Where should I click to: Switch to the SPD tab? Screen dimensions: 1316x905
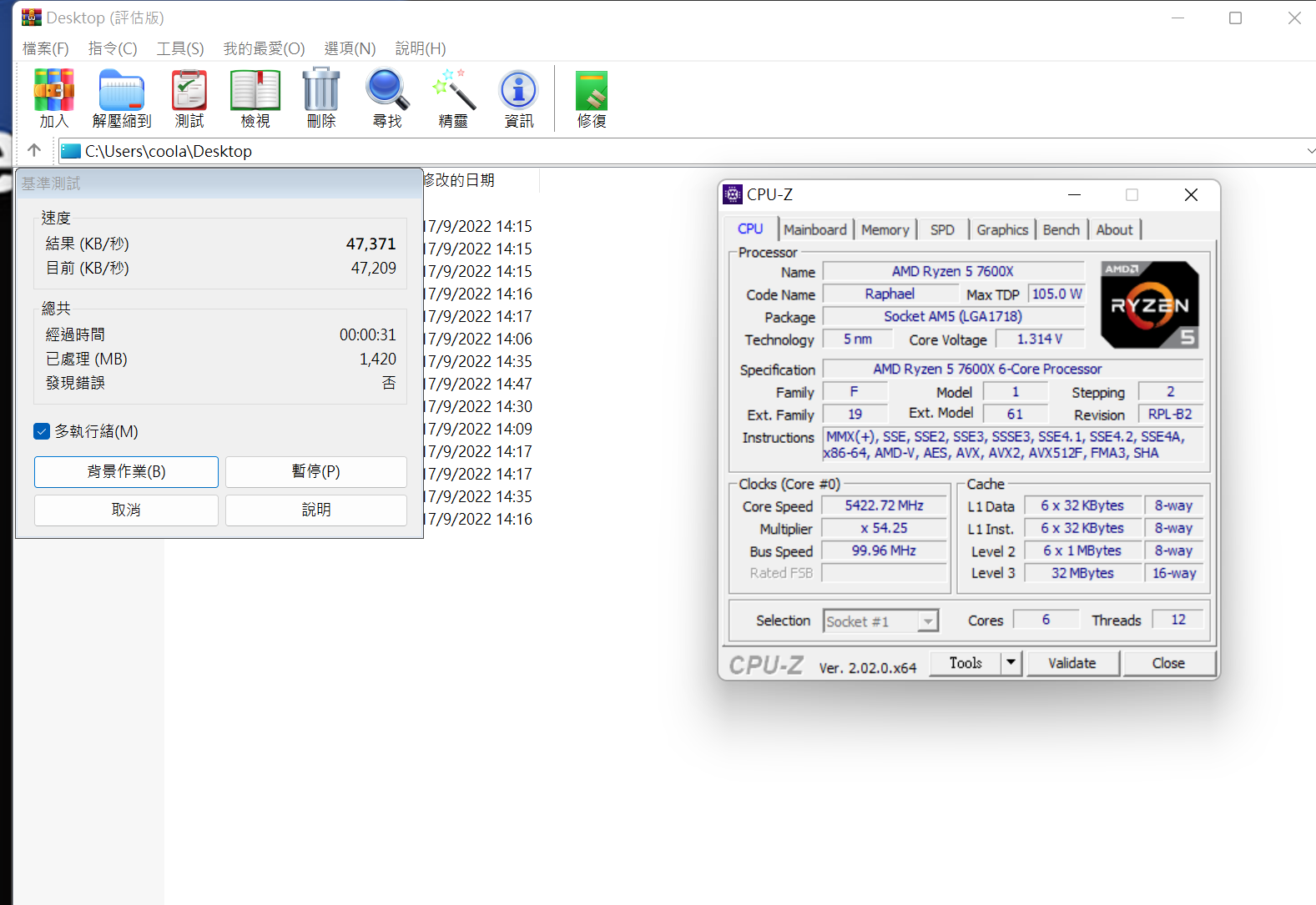pyautogui.click(x=942, y=229)
